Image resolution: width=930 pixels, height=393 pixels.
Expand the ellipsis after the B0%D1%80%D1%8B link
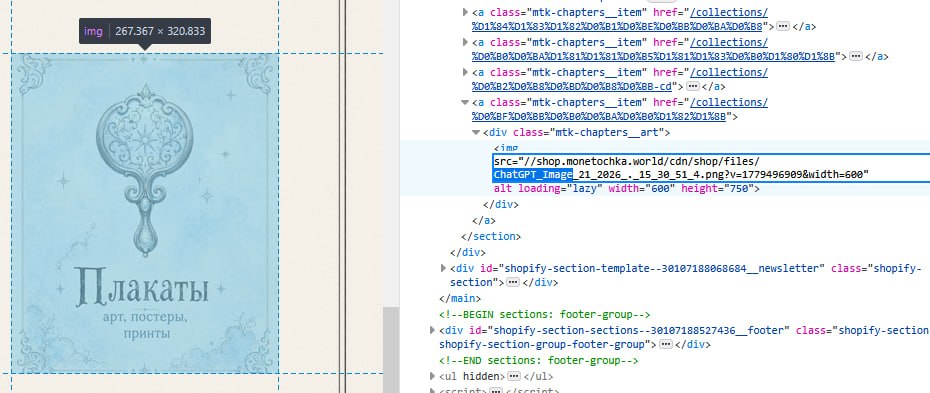[855, 56]
